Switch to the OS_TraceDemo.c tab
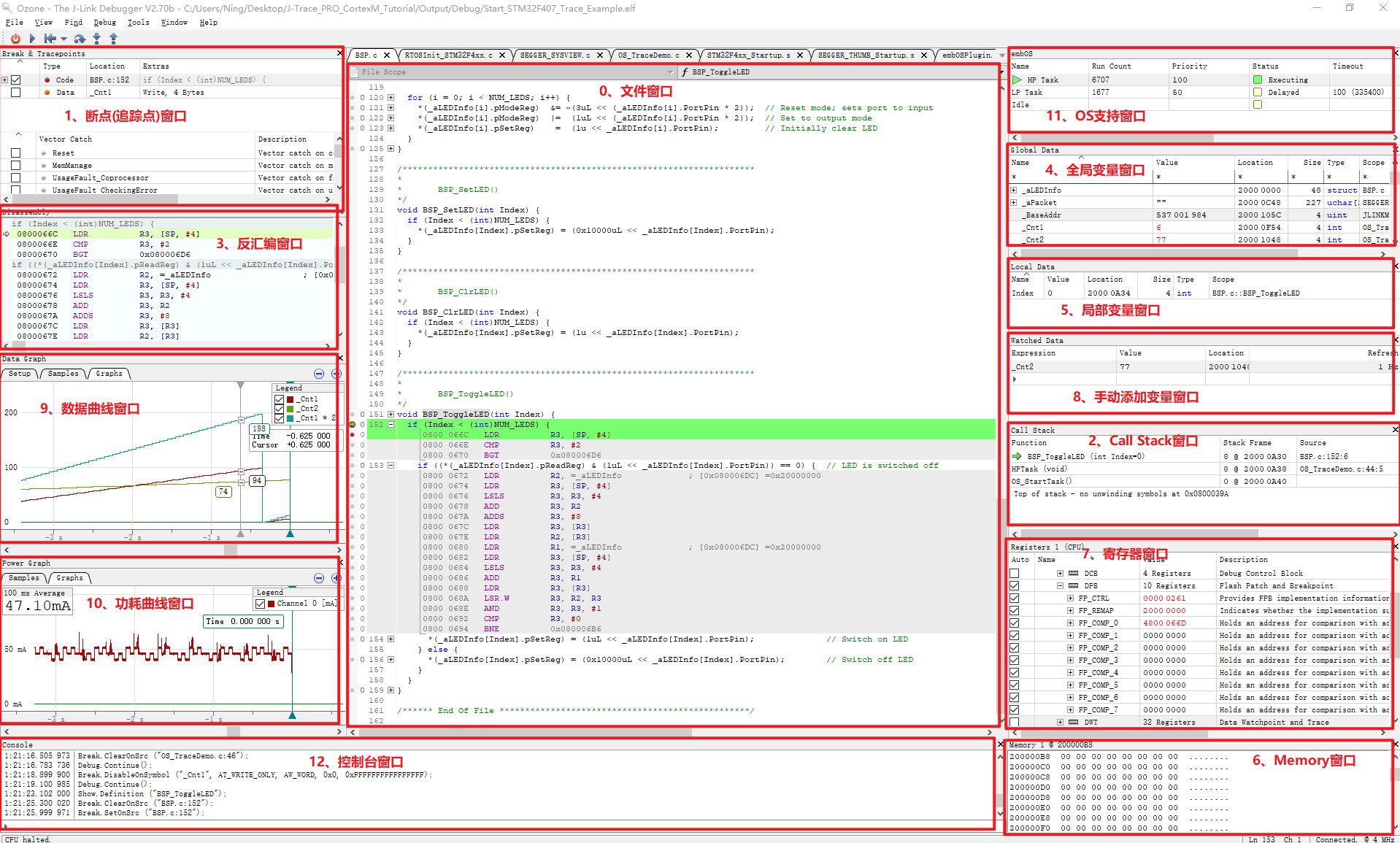Viewport: 1400px width, 843px height. pos(647,55)
